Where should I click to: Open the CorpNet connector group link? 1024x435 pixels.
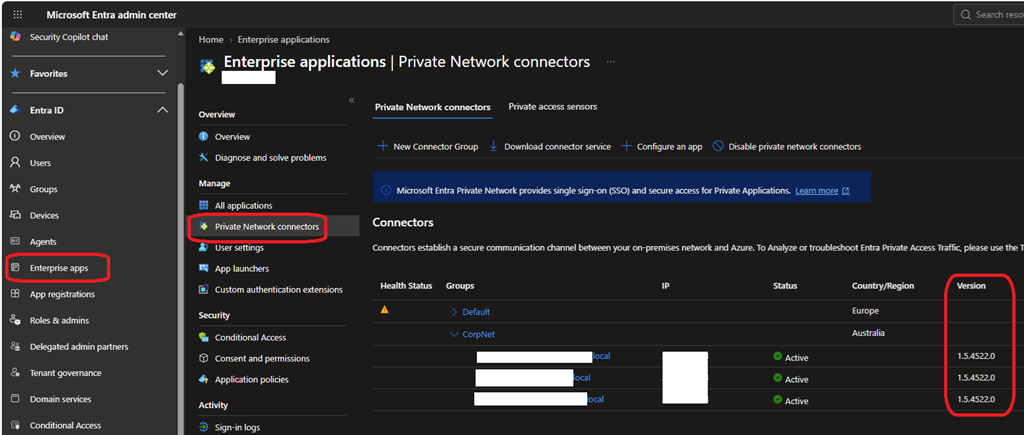(x=479, y=334)
